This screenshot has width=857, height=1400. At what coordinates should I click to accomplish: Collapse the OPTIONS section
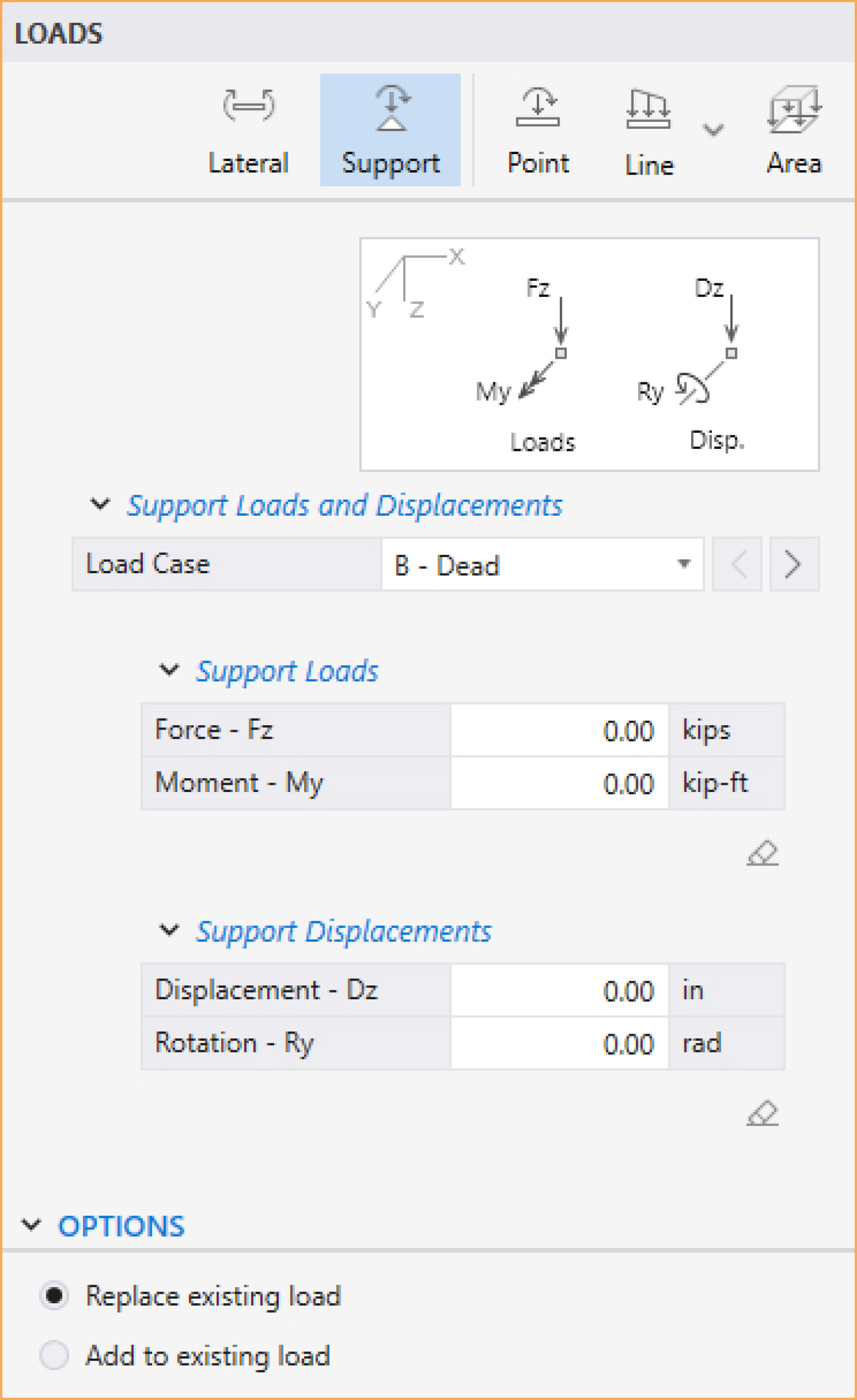pos(32,1225)
